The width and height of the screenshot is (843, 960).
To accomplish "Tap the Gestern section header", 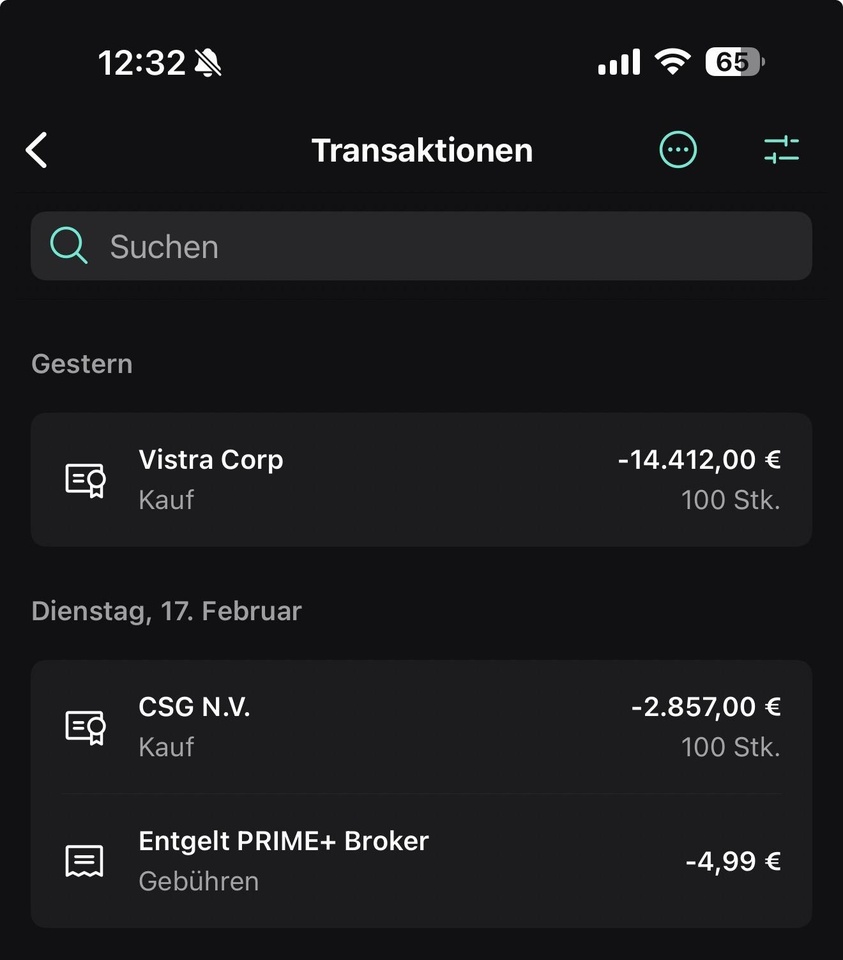I will [82, 364].
